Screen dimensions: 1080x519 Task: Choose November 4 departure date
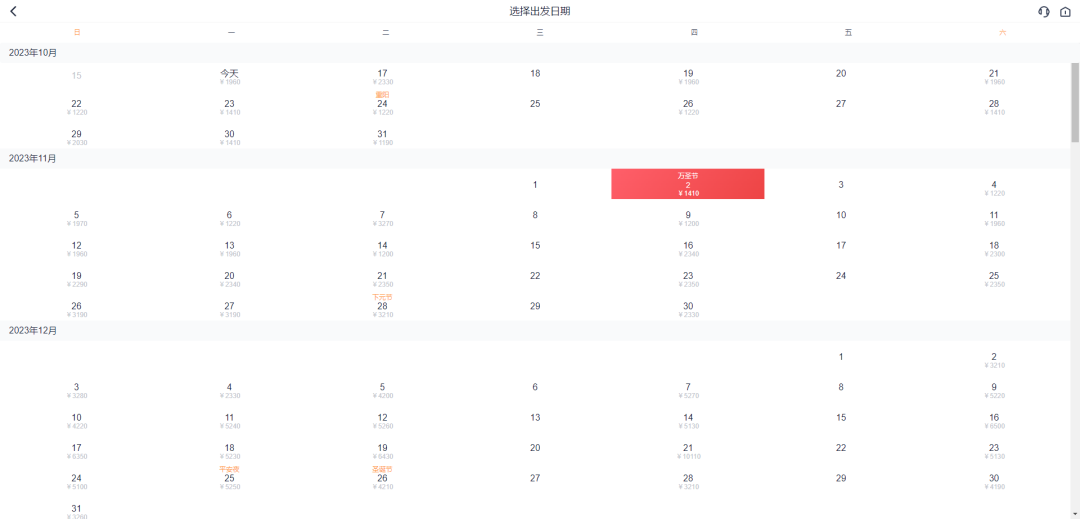[x=994, y=187]
